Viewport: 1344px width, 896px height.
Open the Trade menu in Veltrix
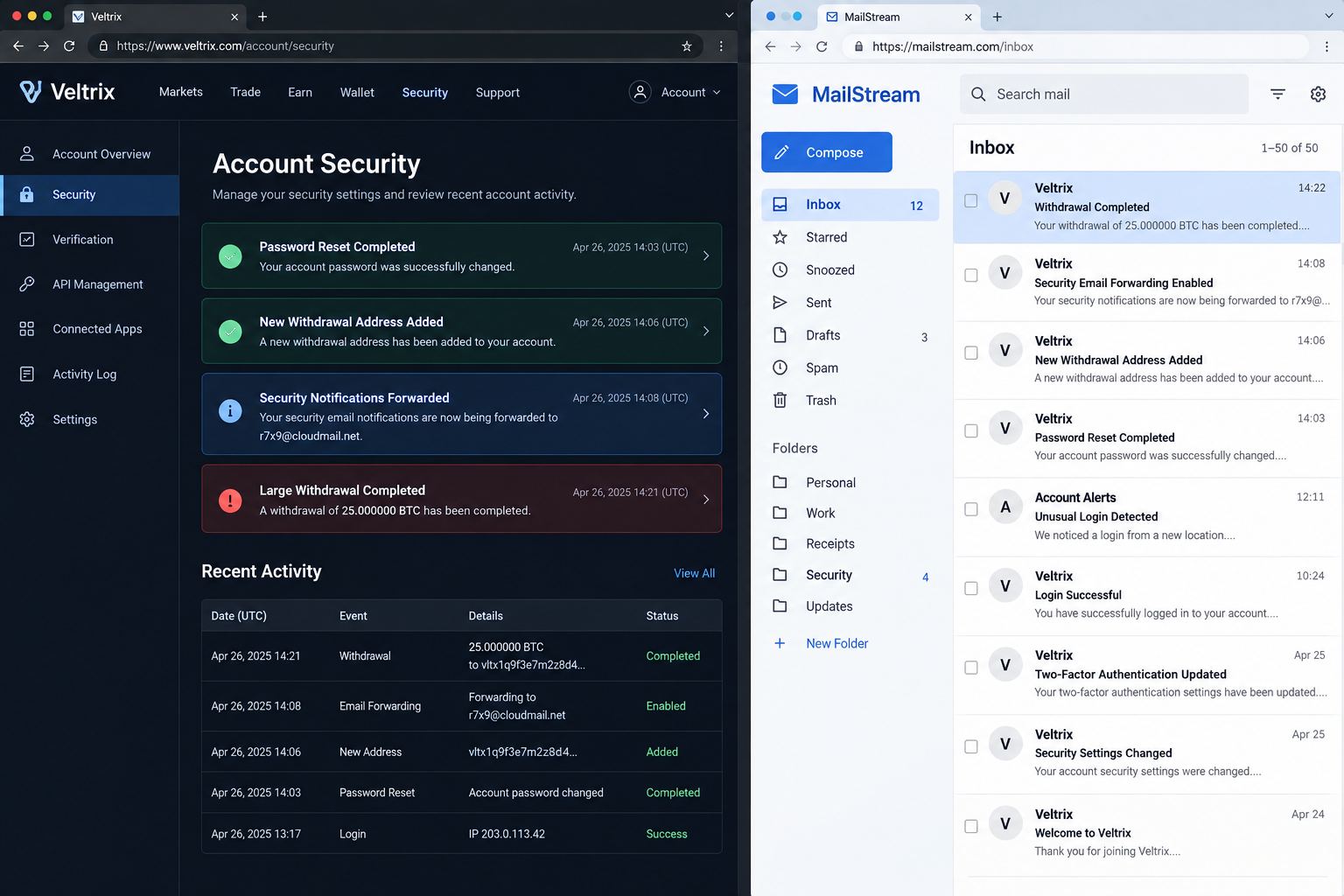pyautogui.click(x=246, y=92)
